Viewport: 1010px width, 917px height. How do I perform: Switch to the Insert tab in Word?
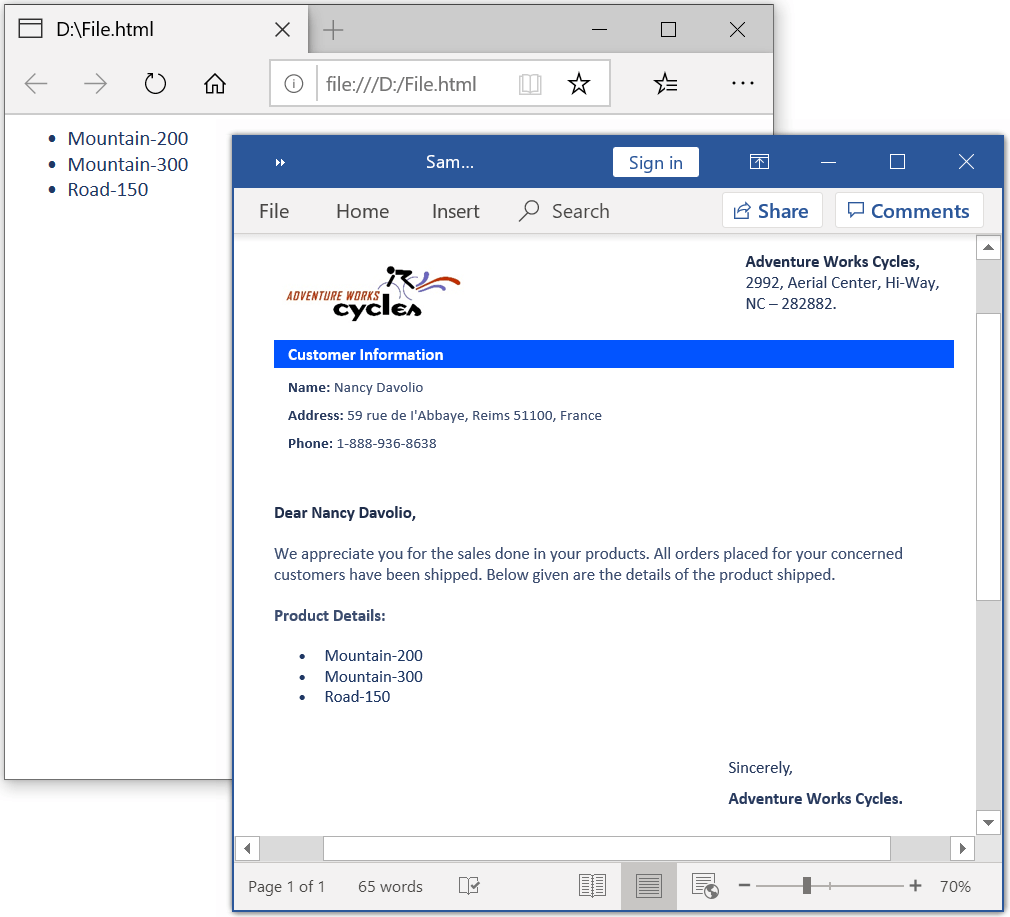455,211
